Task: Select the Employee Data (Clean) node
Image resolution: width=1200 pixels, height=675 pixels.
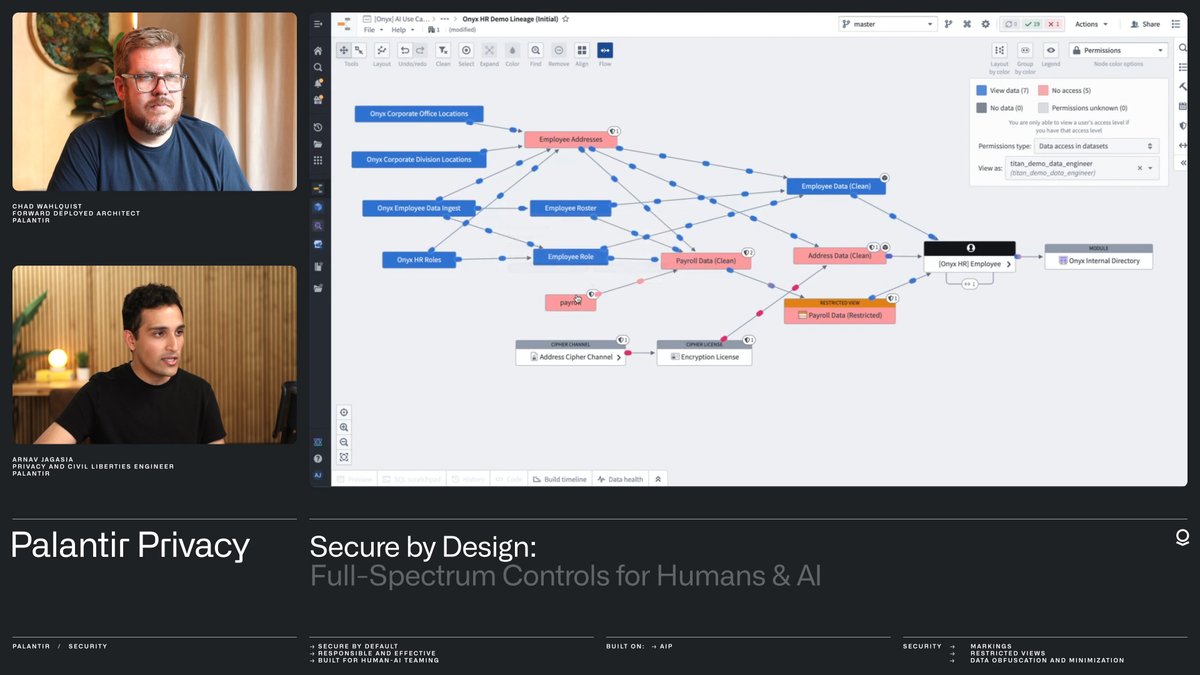Action: [x=836, y=187]
